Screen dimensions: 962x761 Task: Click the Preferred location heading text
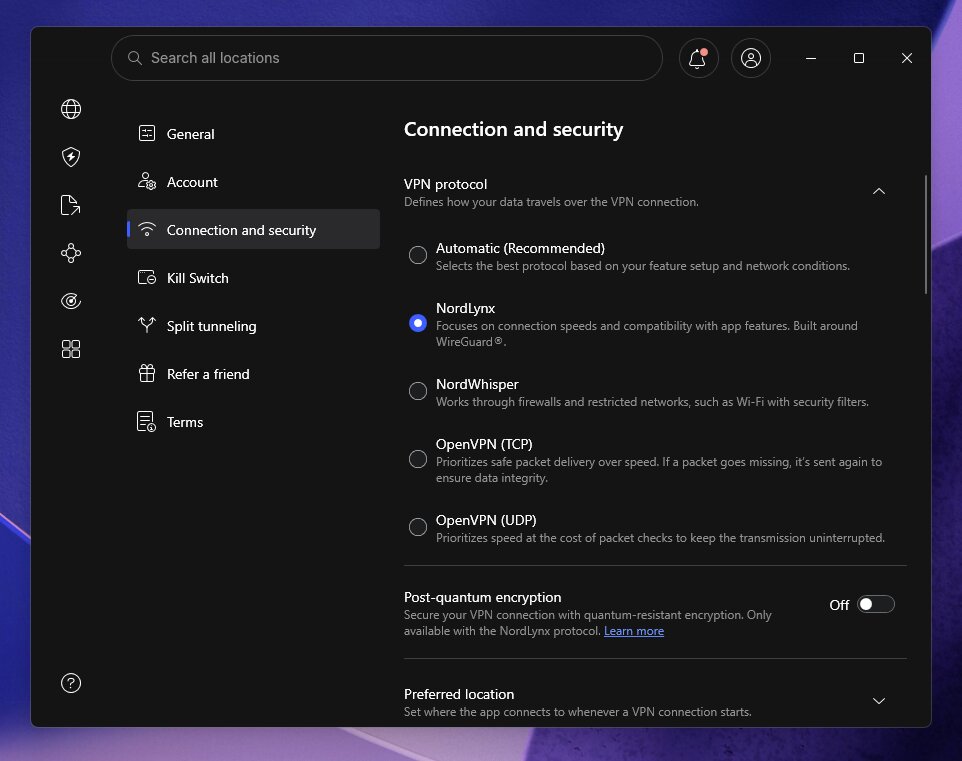point(459,694)
